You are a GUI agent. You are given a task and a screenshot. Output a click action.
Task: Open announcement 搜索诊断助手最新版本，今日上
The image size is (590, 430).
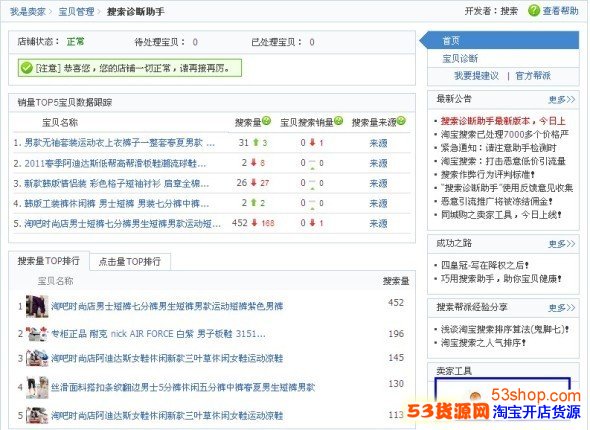(x=503, y=121)
